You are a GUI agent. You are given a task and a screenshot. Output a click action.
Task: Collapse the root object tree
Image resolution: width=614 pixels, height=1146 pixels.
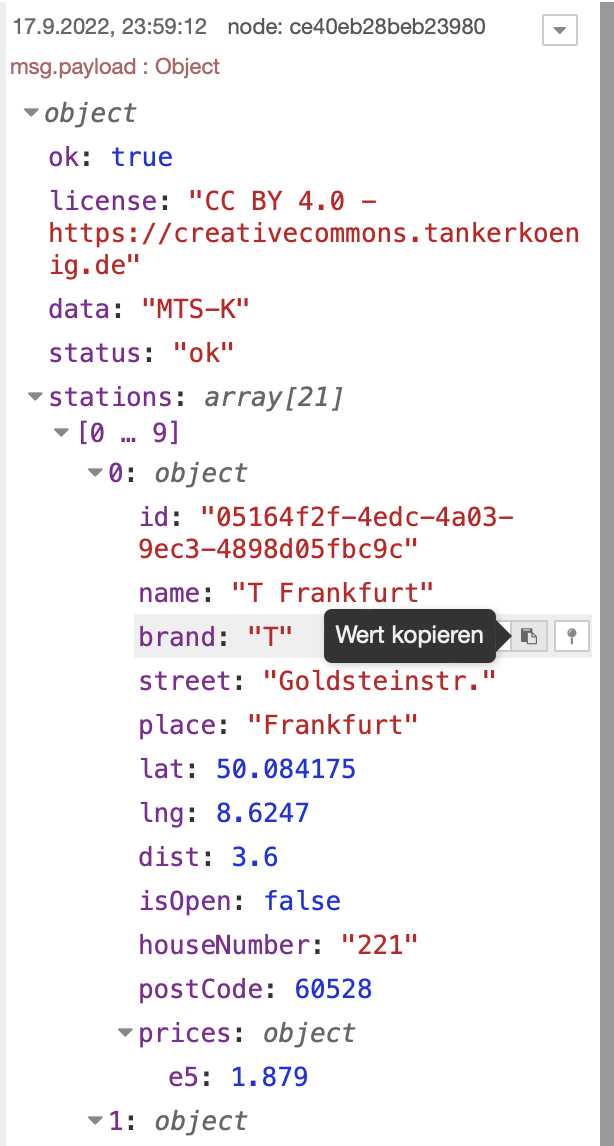pyautogui.click(x=31, y=114)
